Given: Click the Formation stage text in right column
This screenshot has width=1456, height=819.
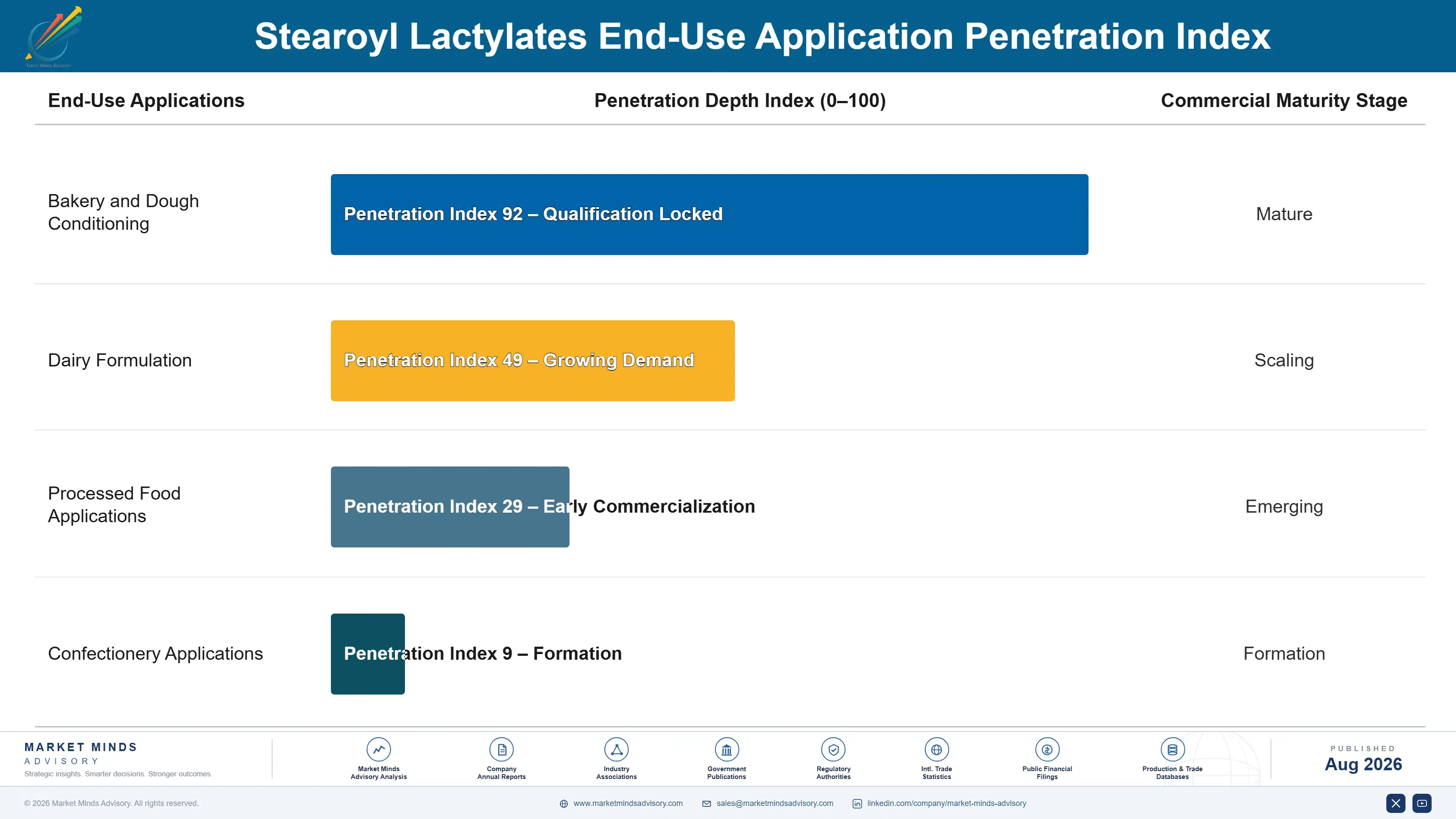Looking at the screenshot, I should click(x=1284, y=654).
